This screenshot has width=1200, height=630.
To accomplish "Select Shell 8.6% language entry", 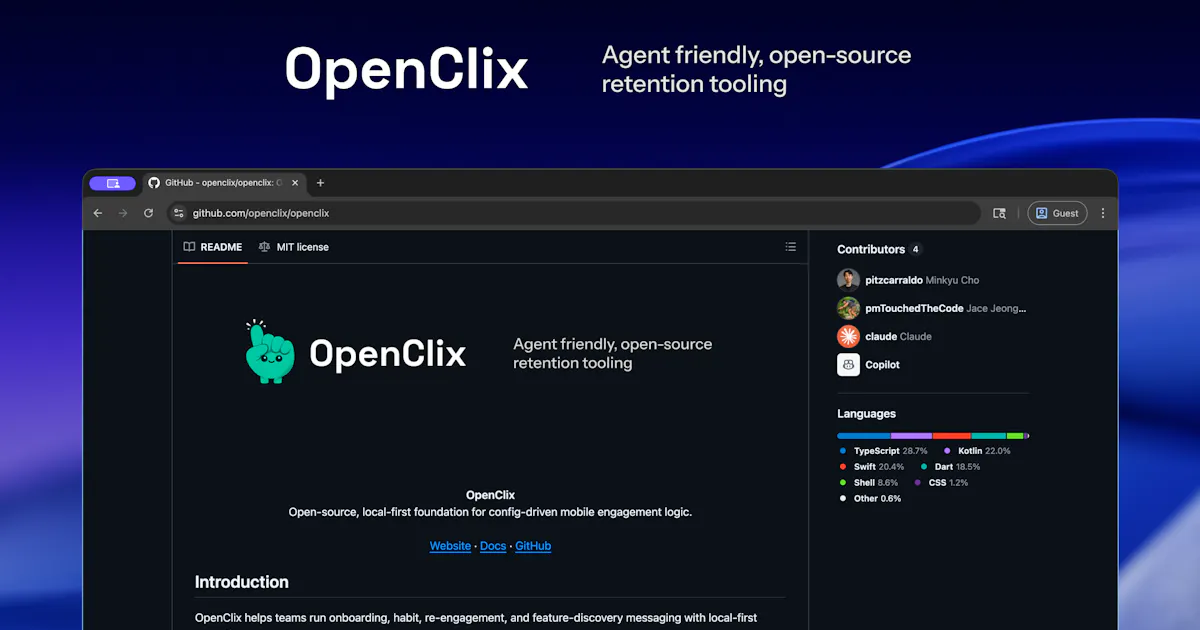I will click(869, 483).
